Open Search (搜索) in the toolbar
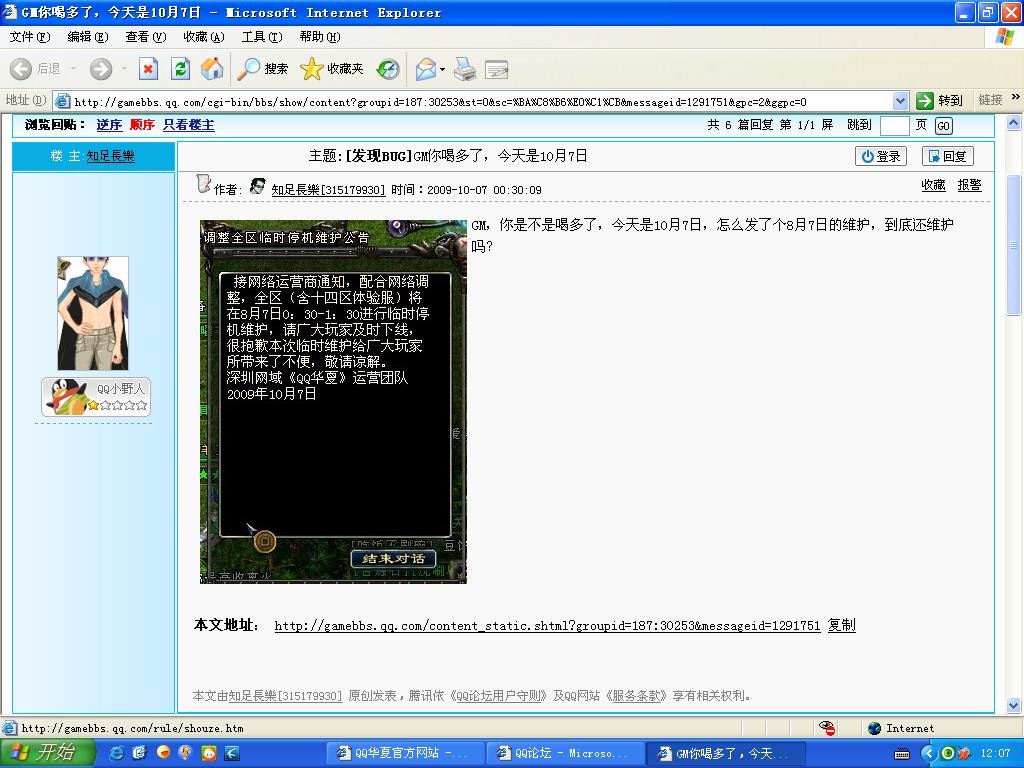 pos(262,69)
